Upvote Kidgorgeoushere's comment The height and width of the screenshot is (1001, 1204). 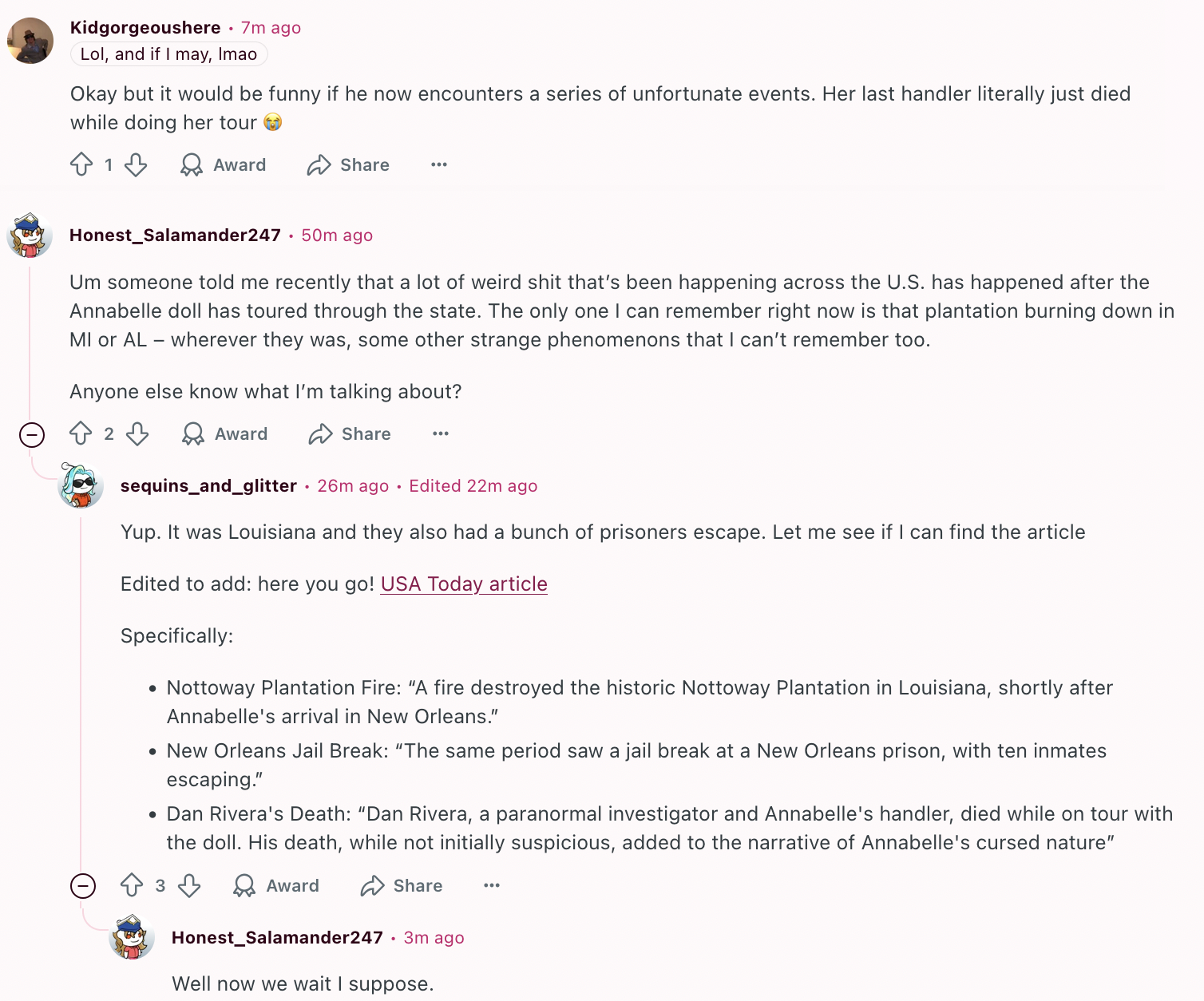[81, 164]
